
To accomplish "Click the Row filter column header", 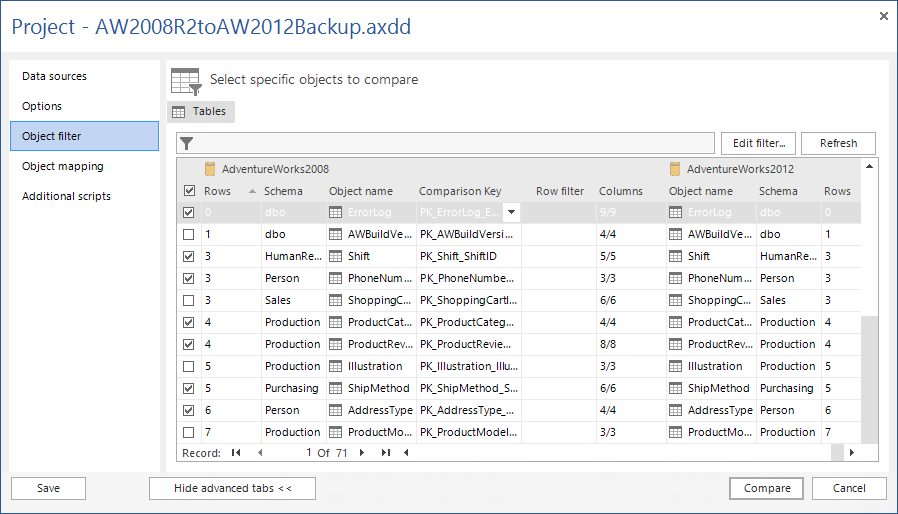I will click(x=560, y=191).
